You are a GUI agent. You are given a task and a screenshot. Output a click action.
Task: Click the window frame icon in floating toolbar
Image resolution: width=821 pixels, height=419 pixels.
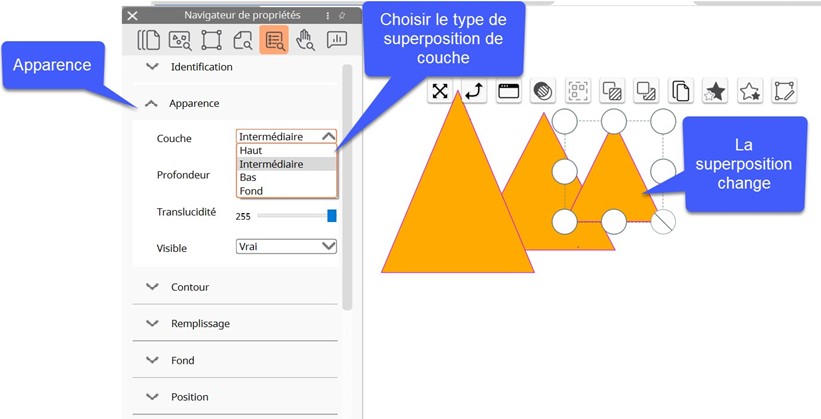[x=508, y=91]
